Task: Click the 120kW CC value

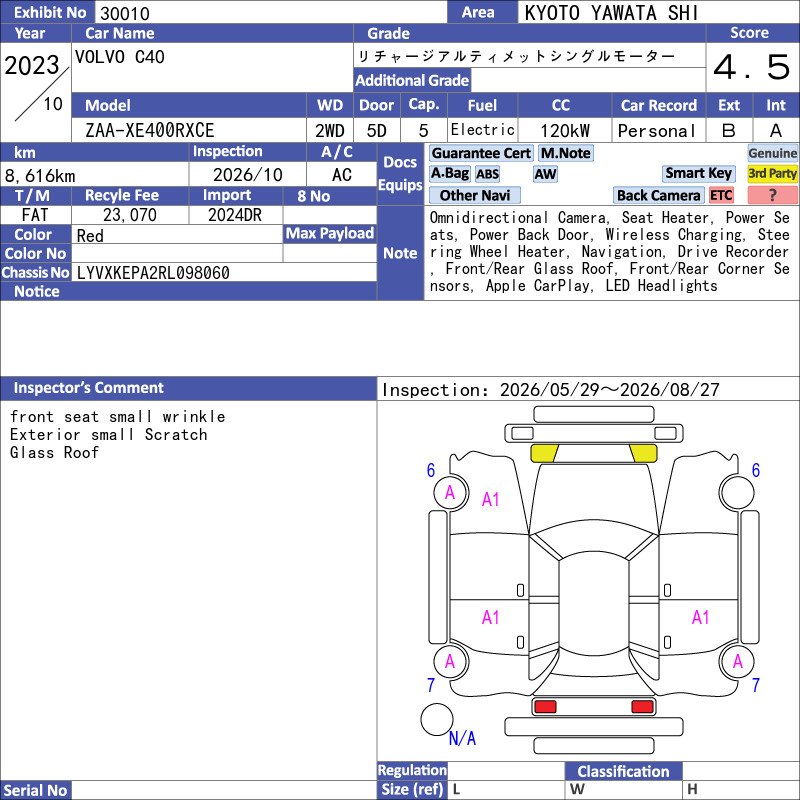Action: coord(565,131)
